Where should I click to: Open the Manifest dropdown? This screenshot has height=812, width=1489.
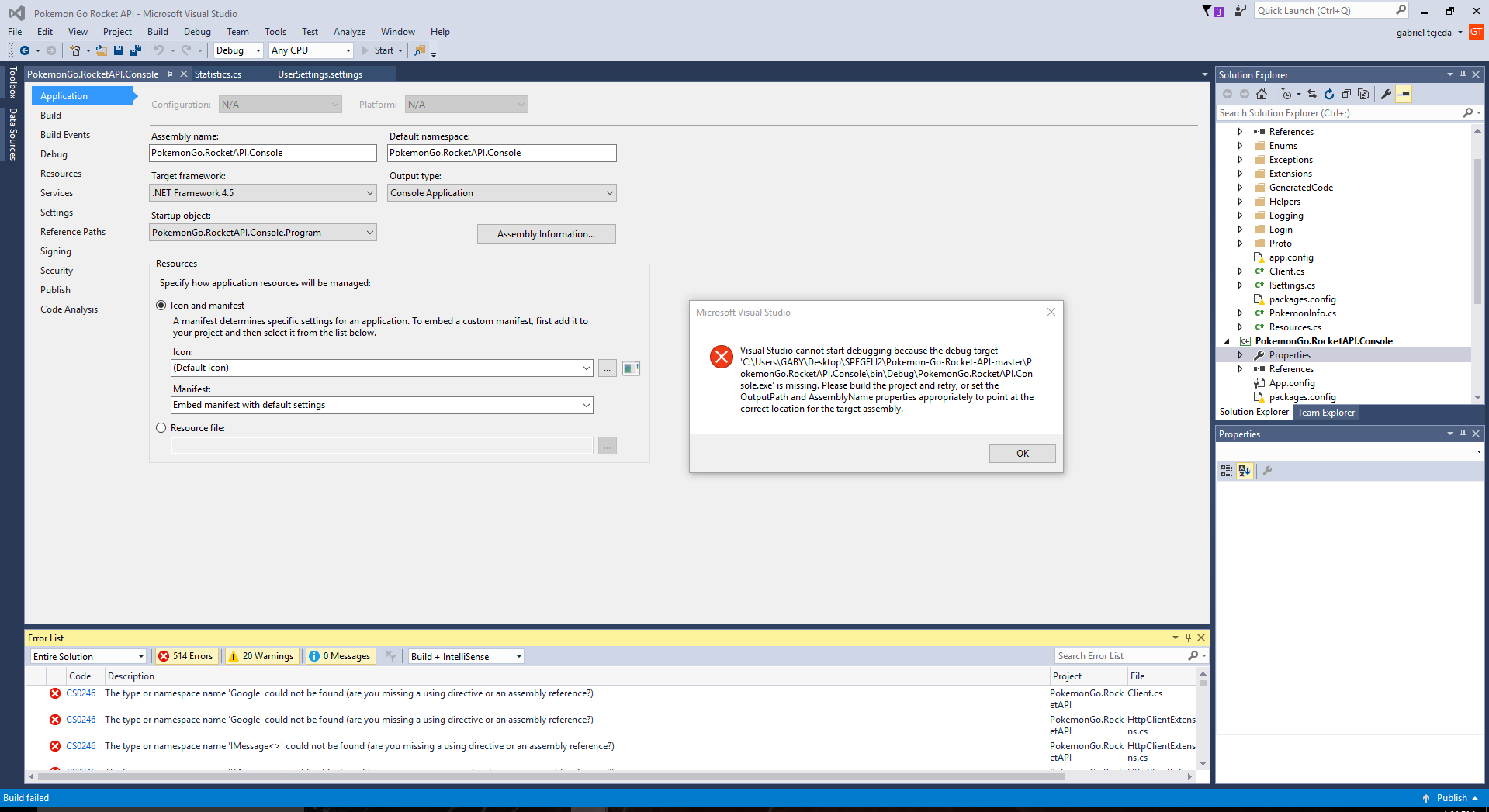tap(382, 405)
